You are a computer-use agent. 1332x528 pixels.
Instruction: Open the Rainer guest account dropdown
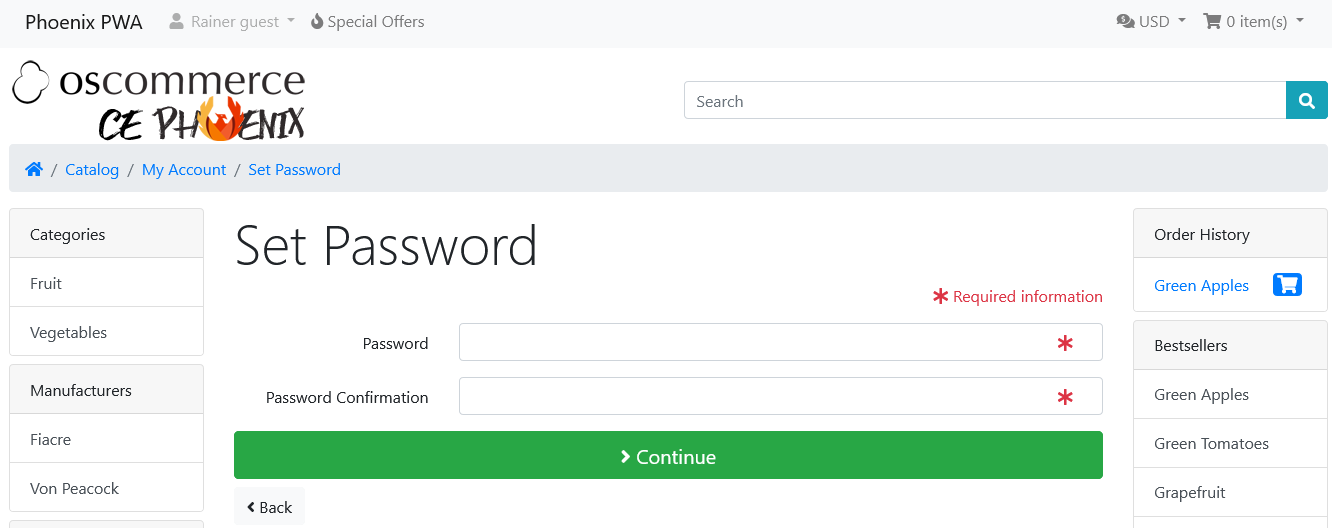pyautogui.click(x=232, y=21)
